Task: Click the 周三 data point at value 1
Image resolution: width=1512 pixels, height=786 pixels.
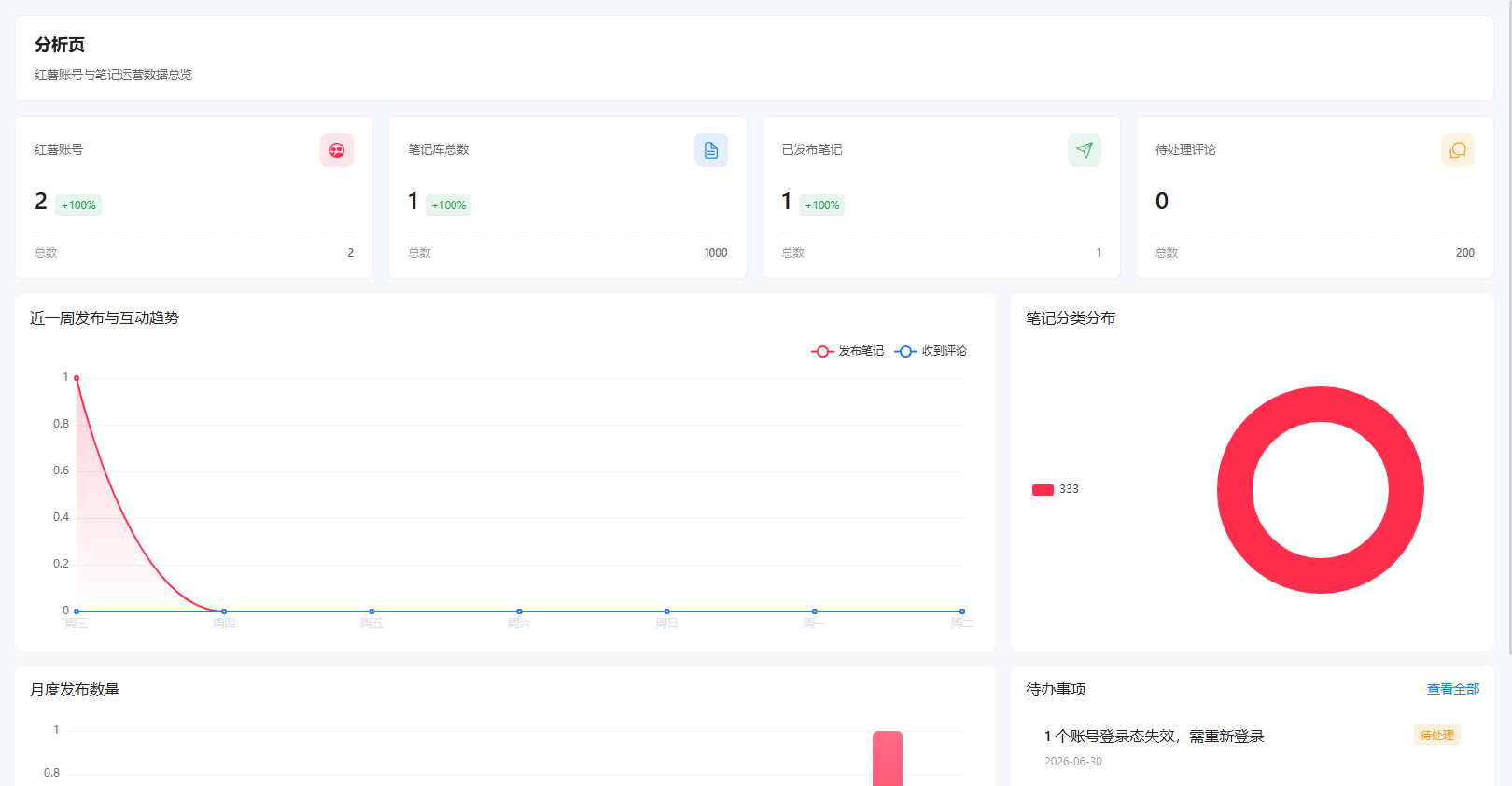Action: [x=77, y=378]
